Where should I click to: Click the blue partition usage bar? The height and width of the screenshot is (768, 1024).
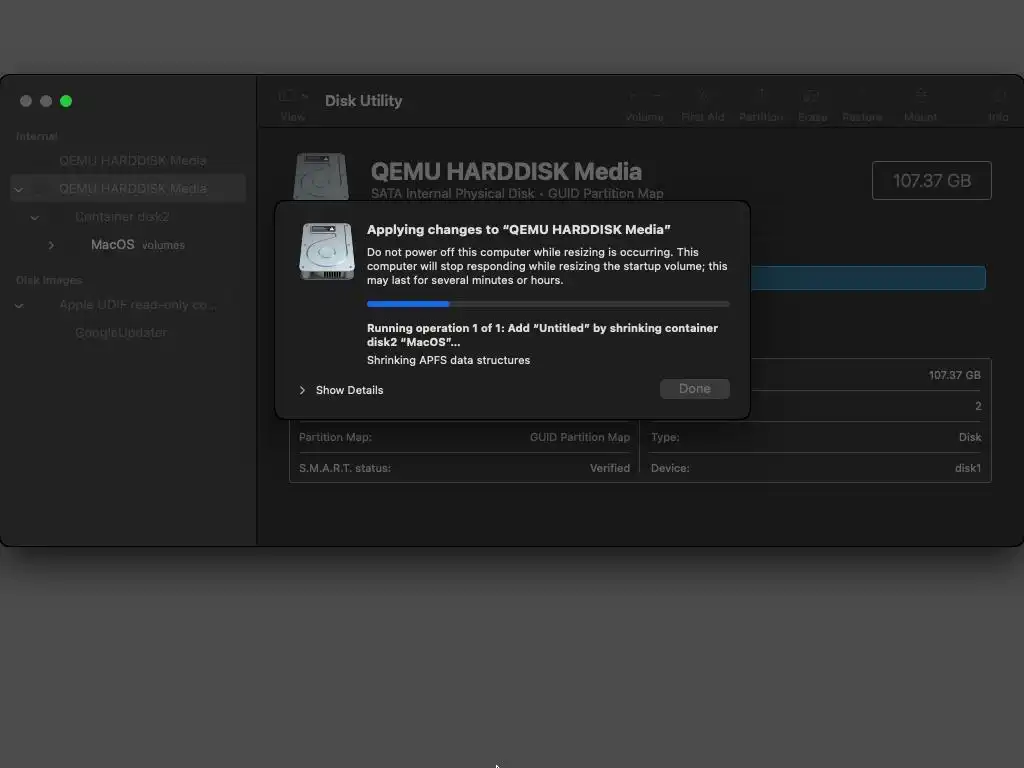(x=868, y=278)
